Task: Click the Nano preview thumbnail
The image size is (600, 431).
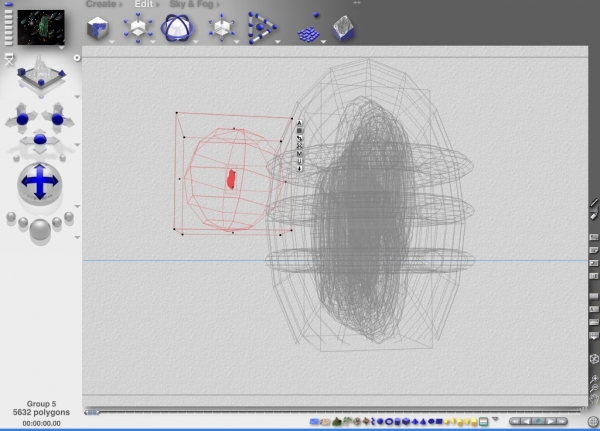Action: point(41,27)
